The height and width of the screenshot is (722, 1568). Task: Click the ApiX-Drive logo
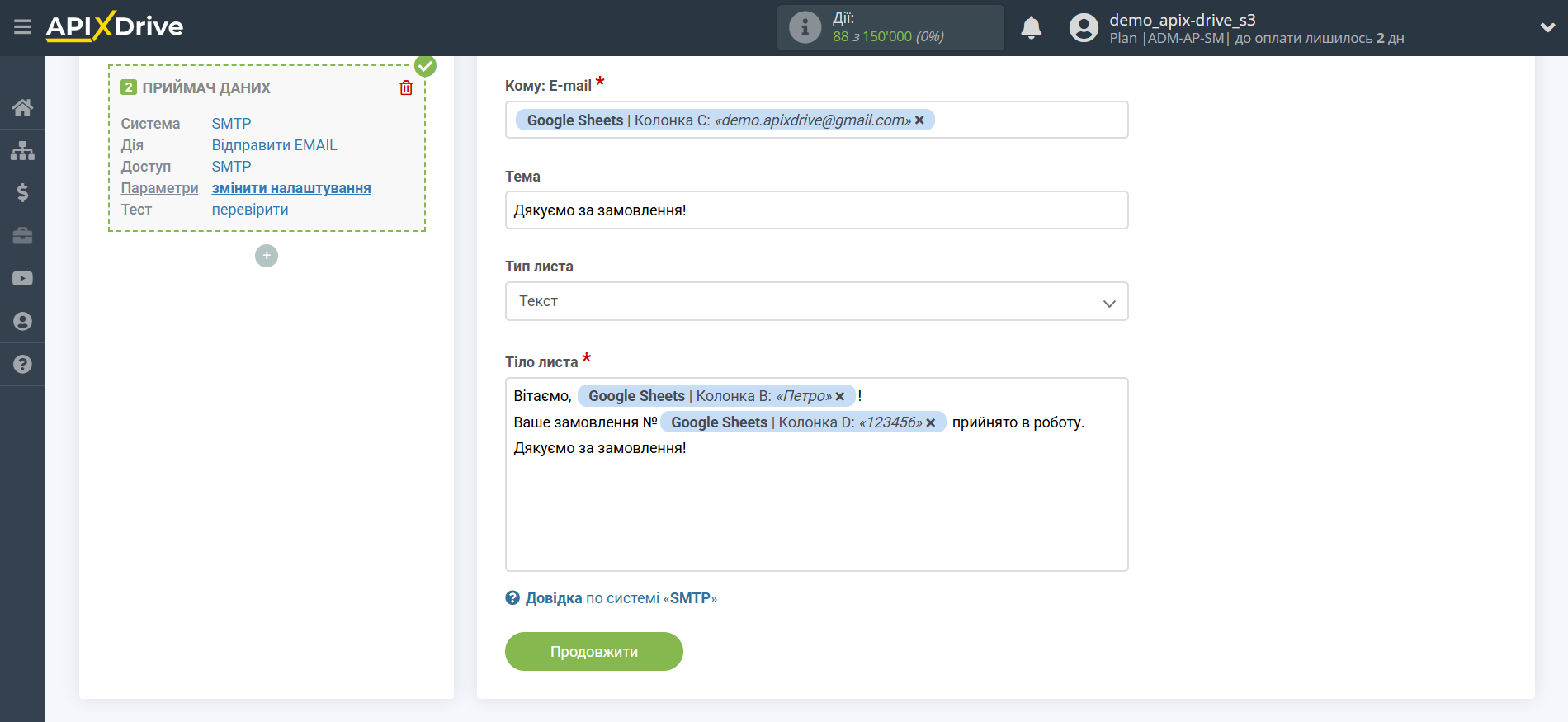tap(115, 26)
